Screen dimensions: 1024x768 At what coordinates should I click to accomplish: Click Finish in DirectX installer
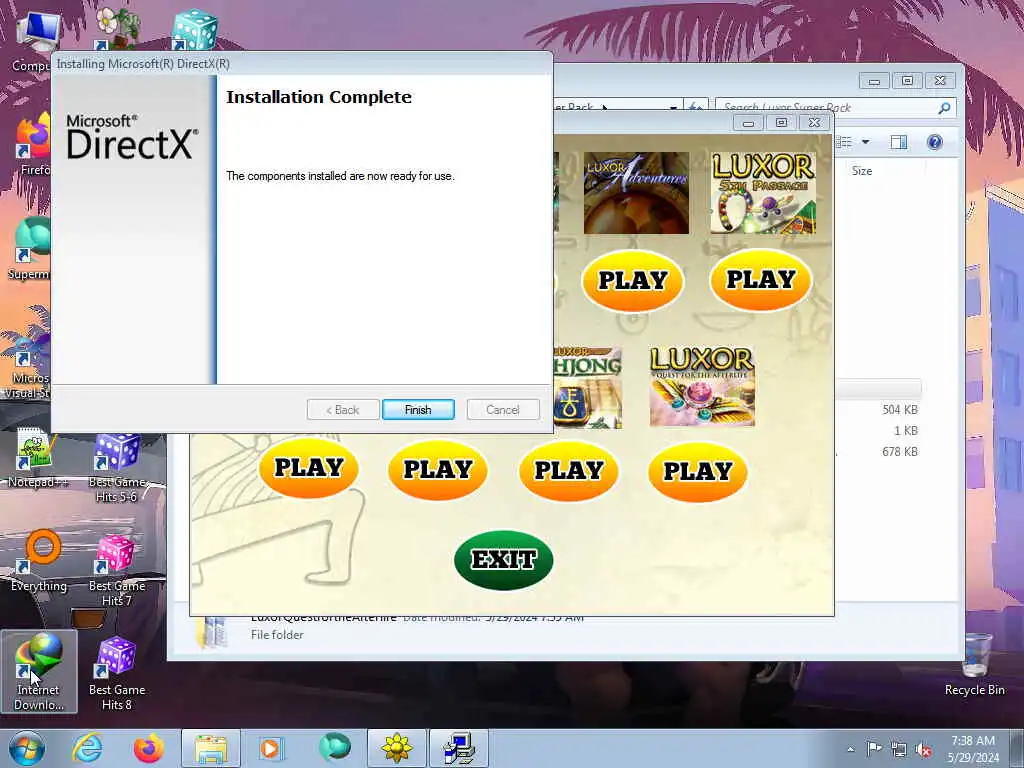pos(418,409)
